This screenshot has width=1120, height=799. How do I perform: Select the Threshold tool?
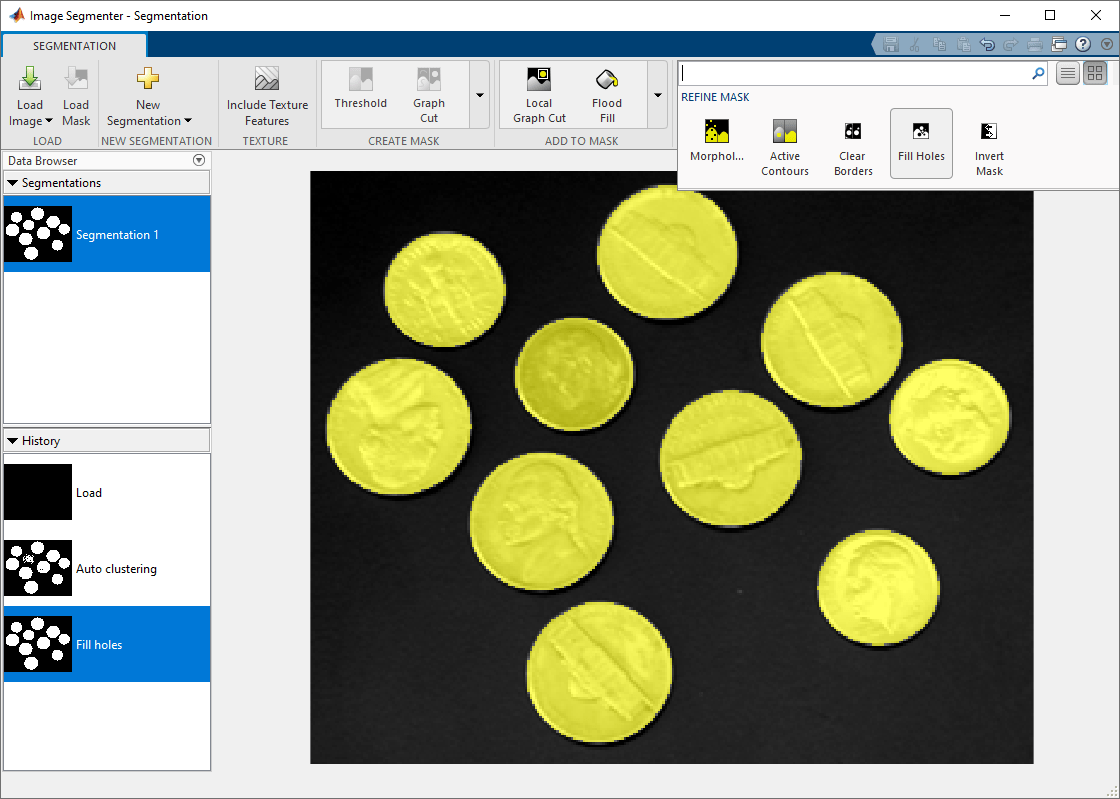[x=361, y=89]
